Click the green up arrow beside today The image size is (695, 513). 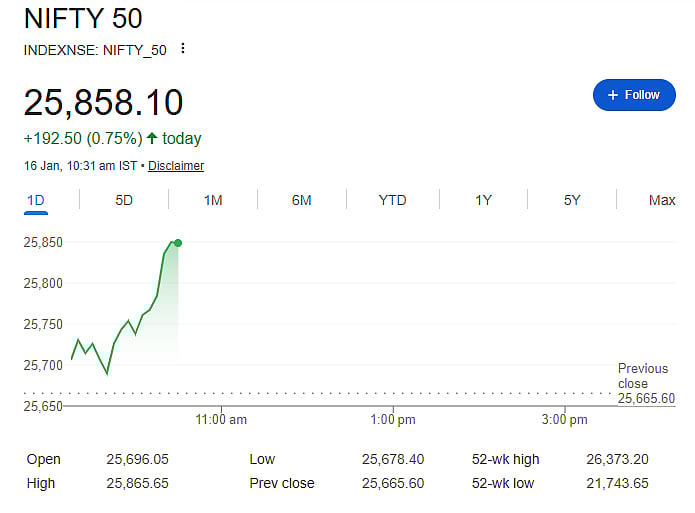(152, 139)
